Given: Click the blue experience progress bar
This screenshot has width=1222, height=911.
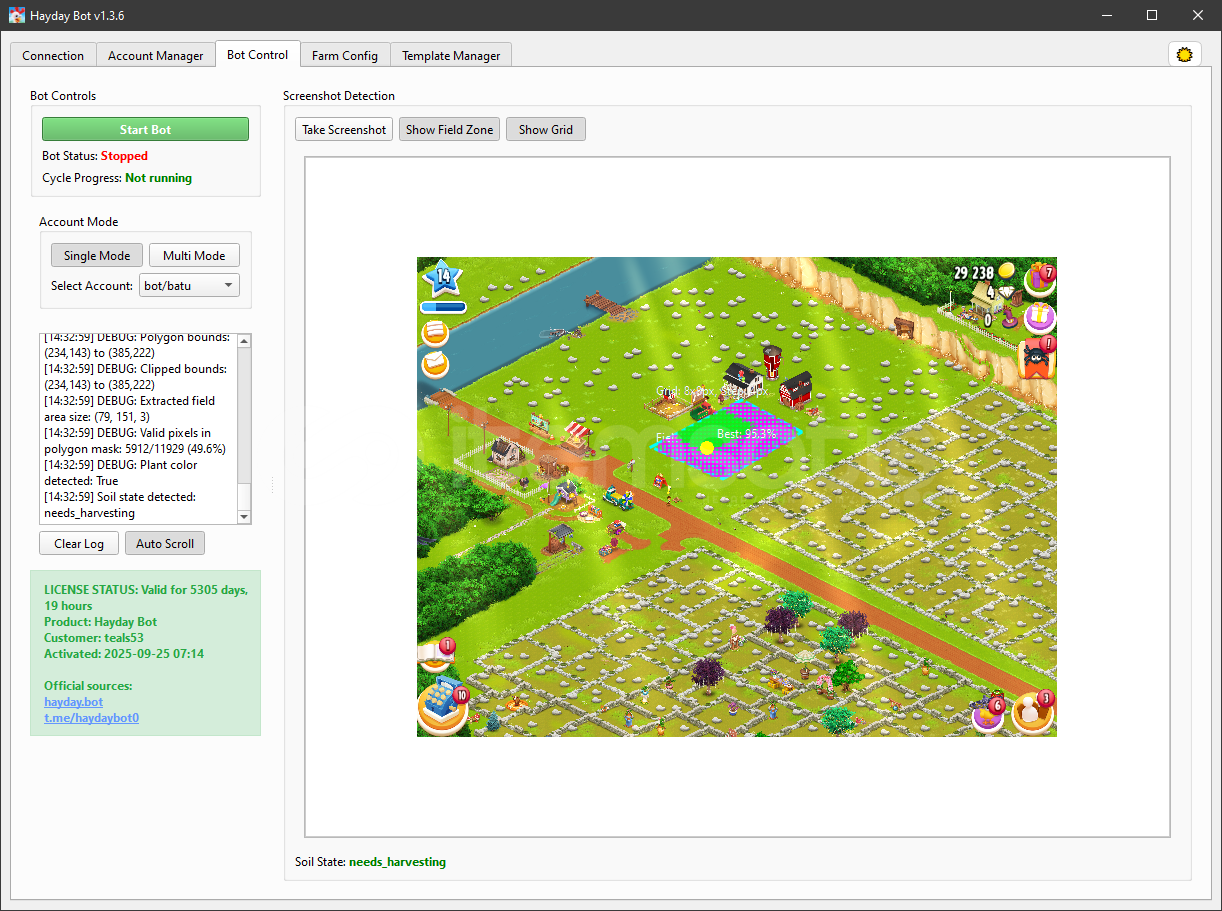Looking at the screenshot, I should click(443, 307).
